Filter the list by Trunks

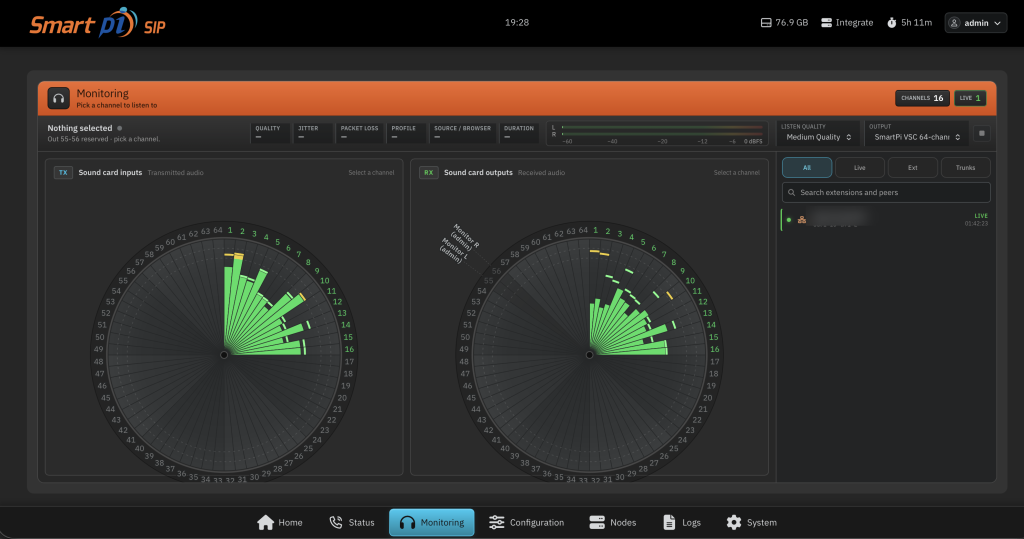click(x=965, y=168)
